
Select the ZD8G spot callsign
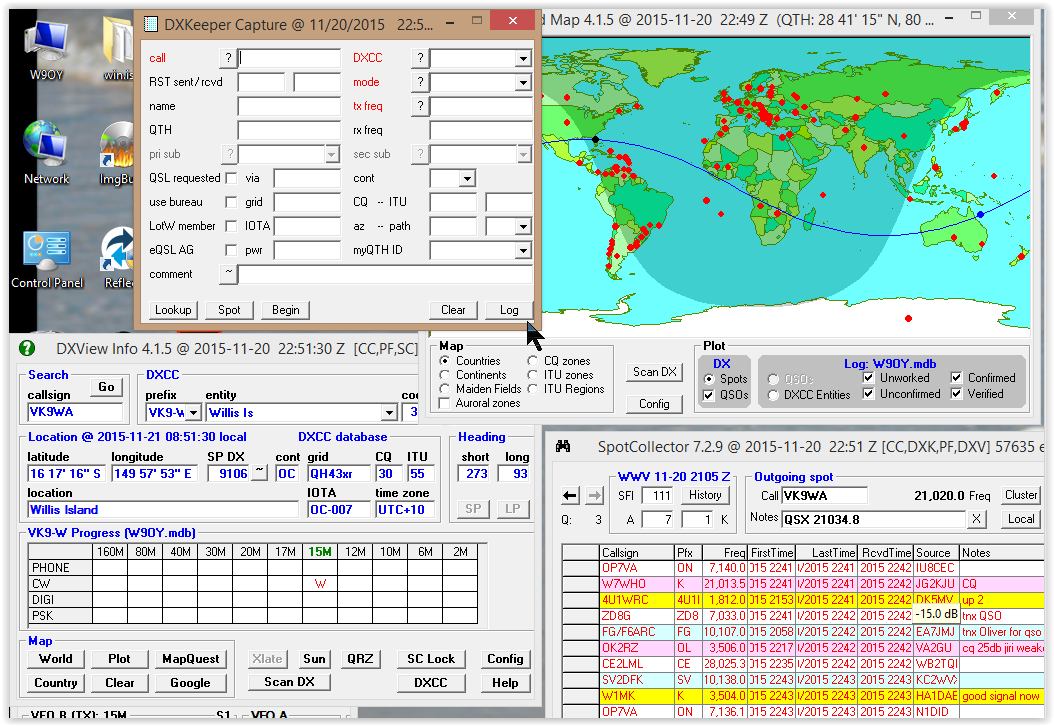click(x=637, y=616)
